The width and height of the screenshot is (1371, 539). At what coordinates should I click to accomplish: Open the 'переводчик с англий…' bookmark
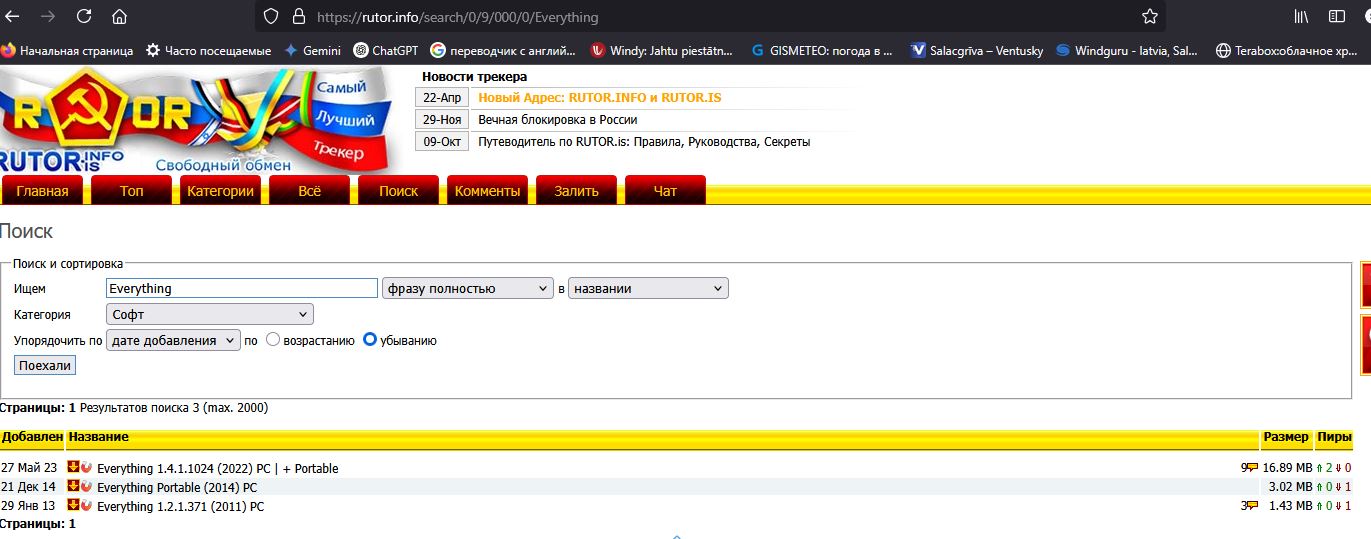[x=503, y=50]
